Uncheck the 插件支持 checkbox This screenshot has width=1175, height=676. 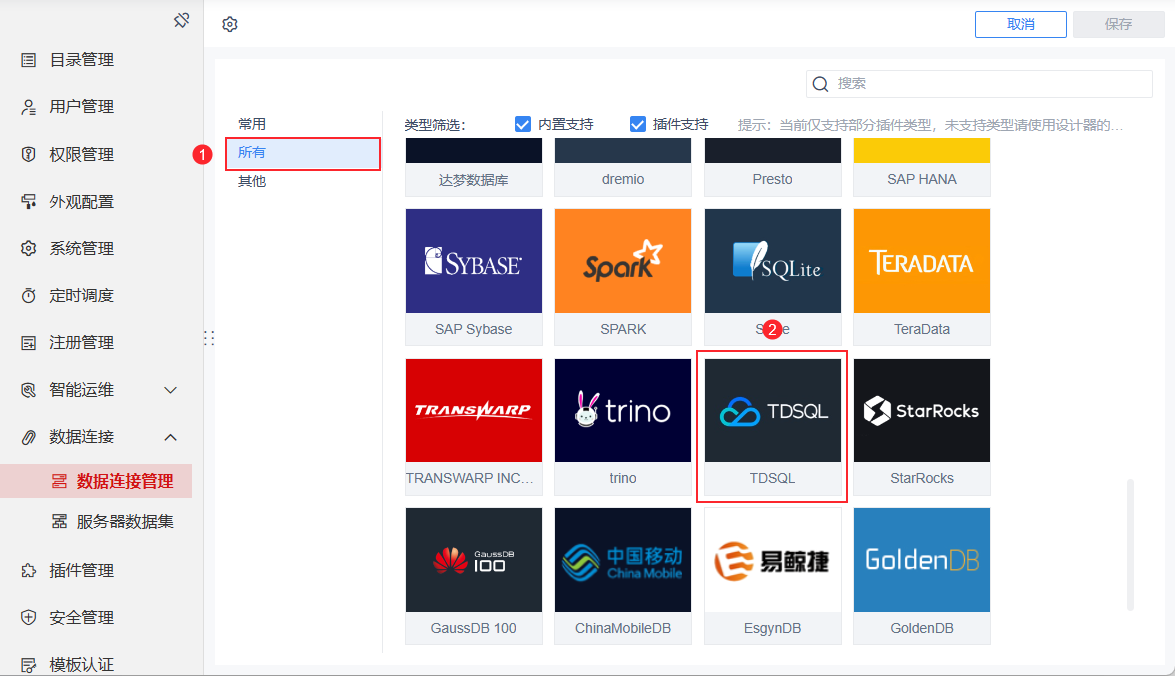pyautogui.click(x=638, y=124)
